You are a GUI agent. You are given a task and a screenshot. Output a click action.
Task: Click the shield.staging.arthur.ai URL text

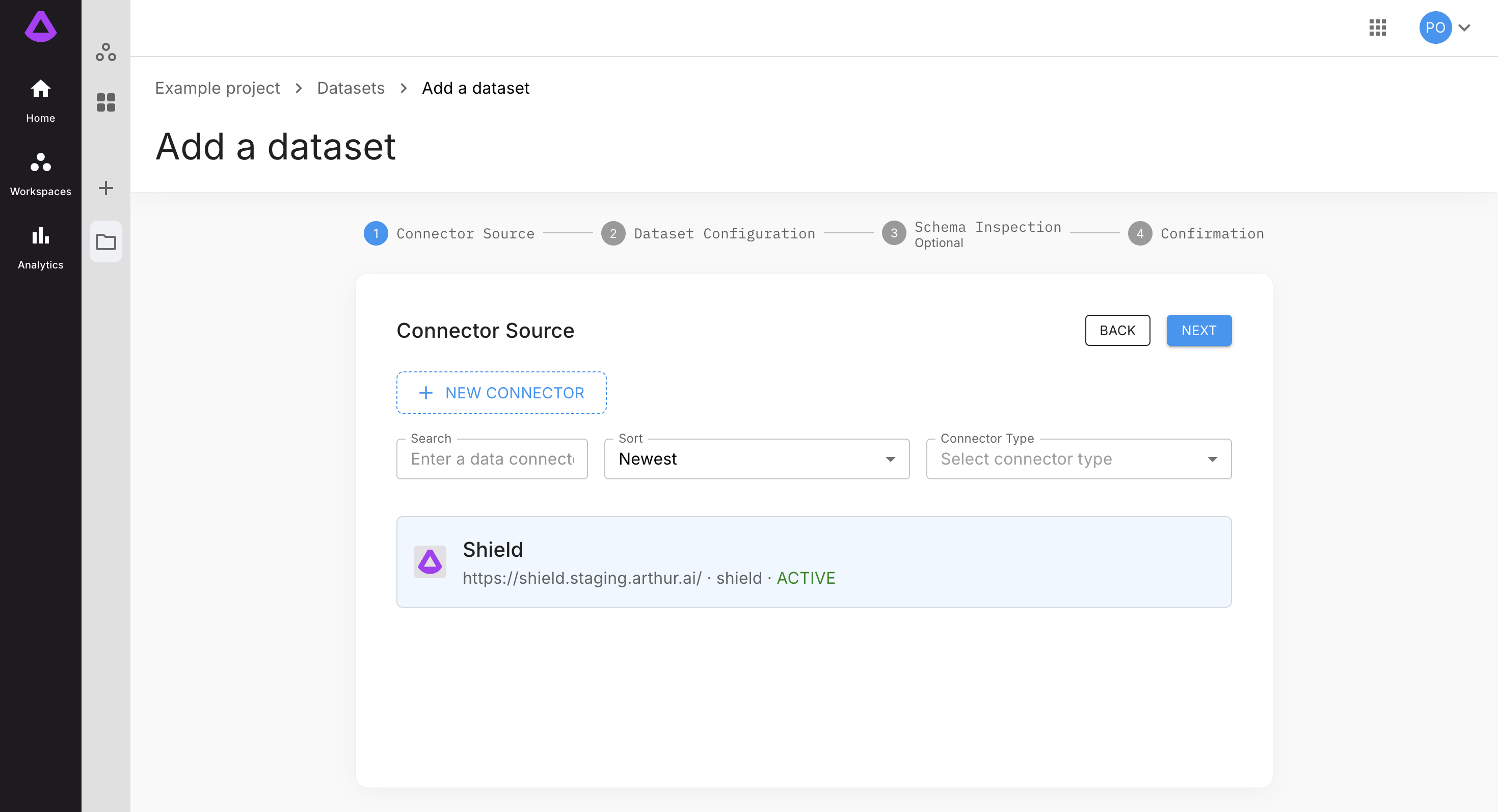[582, 578]
